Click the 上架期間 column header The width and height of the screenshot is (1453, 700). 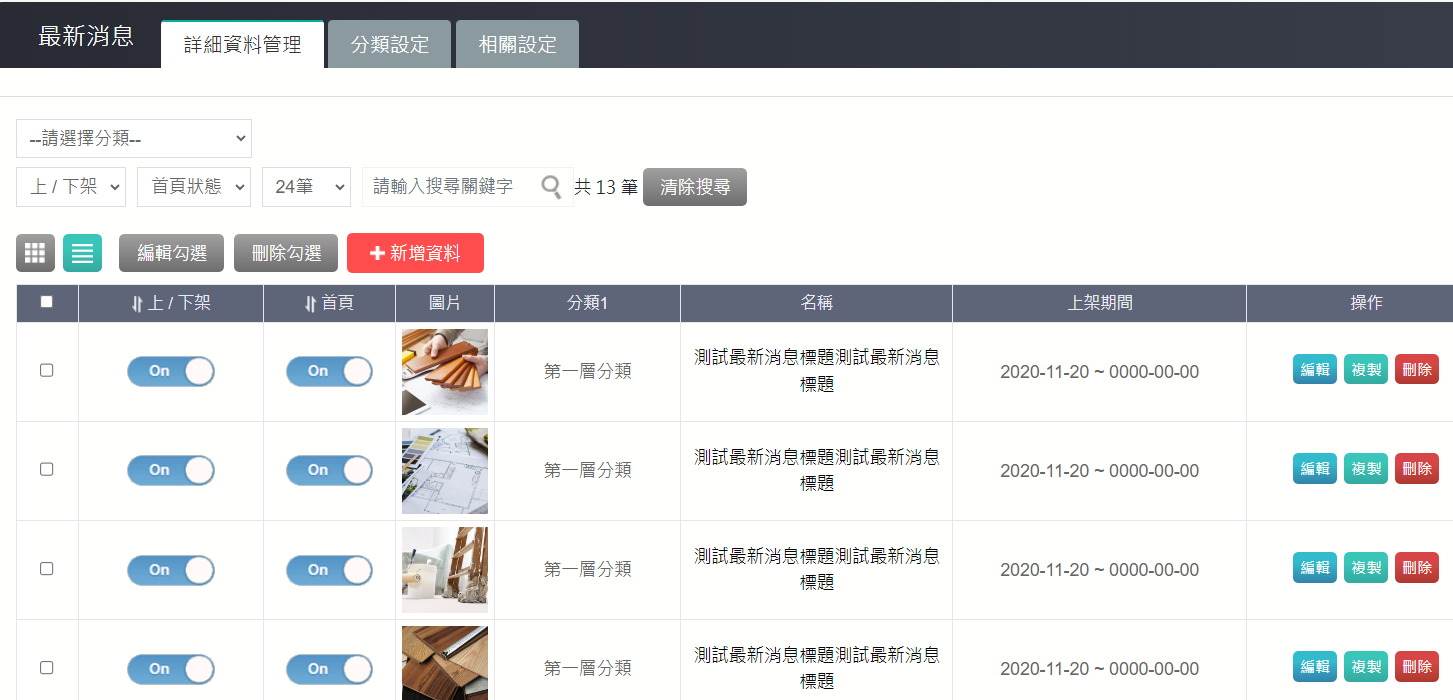(1100, 303)
